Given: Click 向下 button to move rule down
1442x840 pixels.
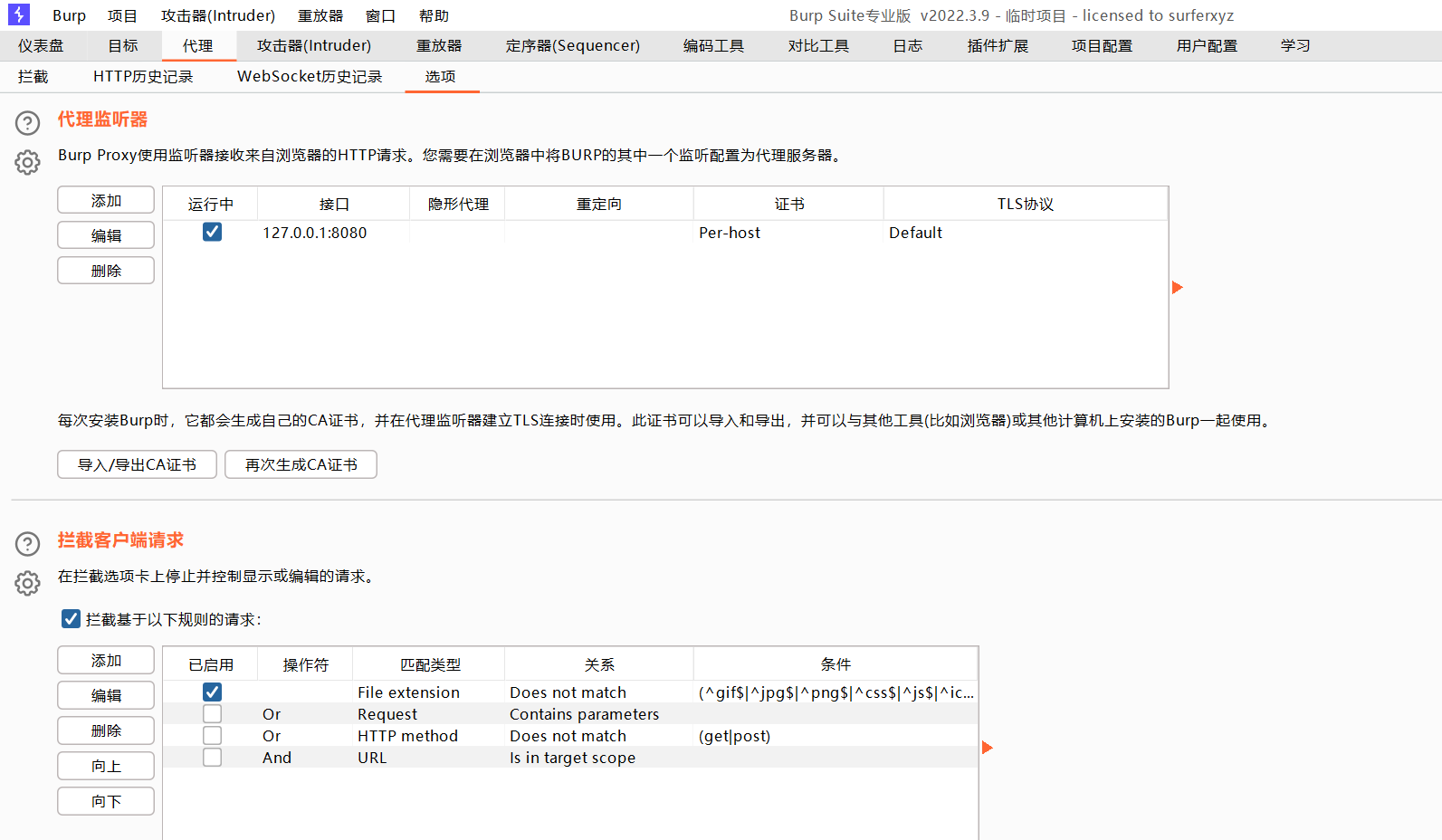Looking at the screenshot, I should (106, 801).
